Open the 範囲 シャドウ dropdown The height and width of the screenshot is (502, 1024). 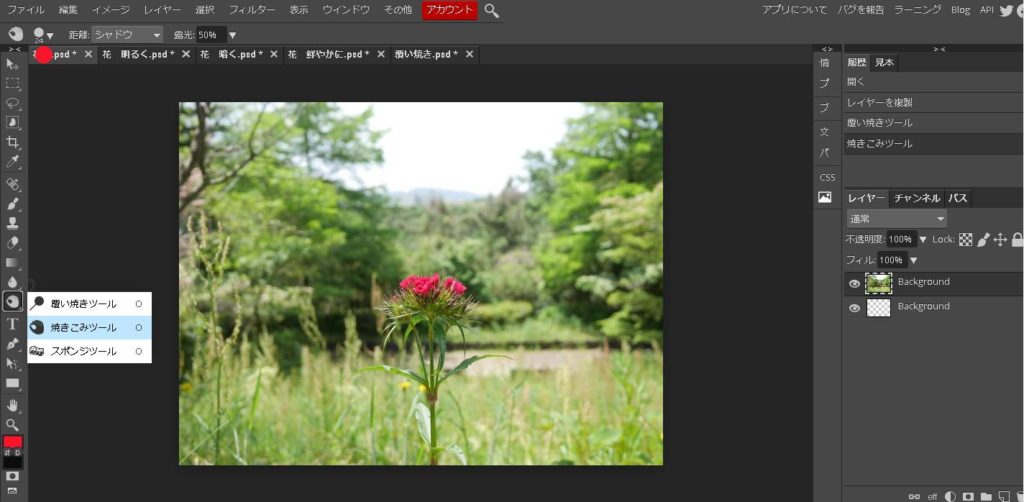127,35
